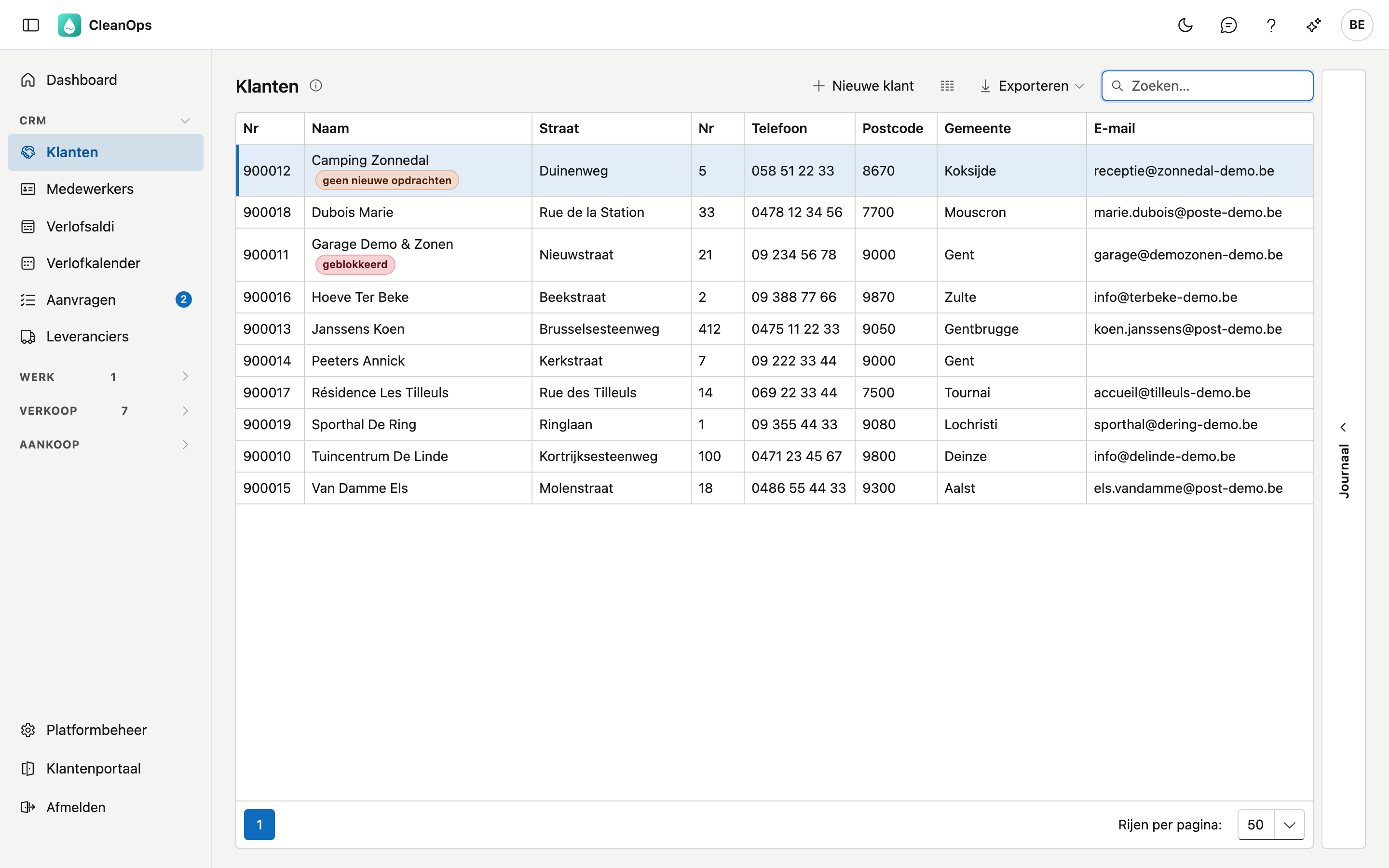This screenshot has height=868, width=1389.
Task: Go to Dashboard
Action: pos(106,80)
